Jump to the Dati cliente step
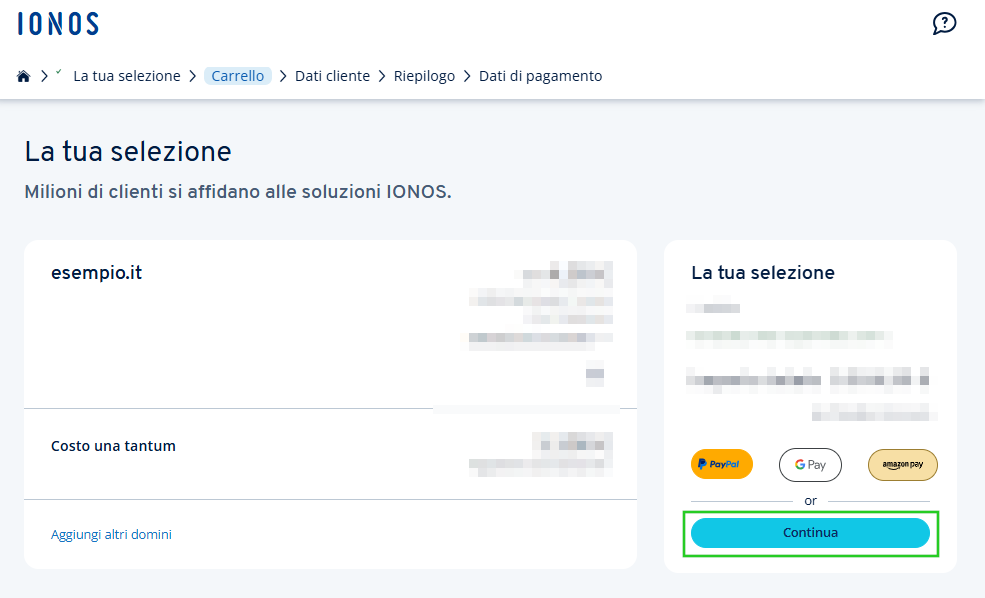Screen dimensions: 985x598 click(x=332, y=76)
